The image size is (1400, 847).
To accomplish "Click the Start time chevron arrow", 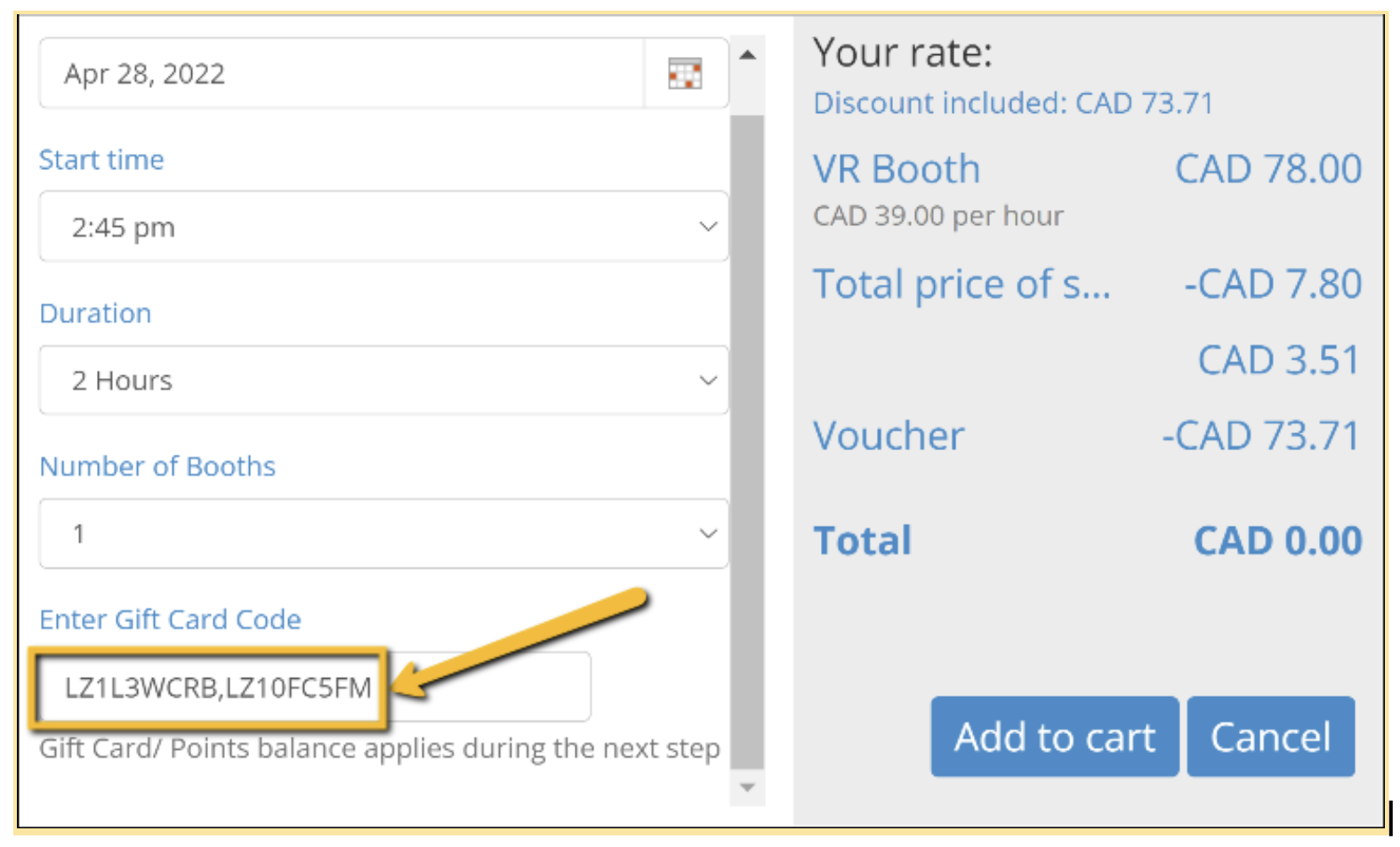I will pos(708,226).
